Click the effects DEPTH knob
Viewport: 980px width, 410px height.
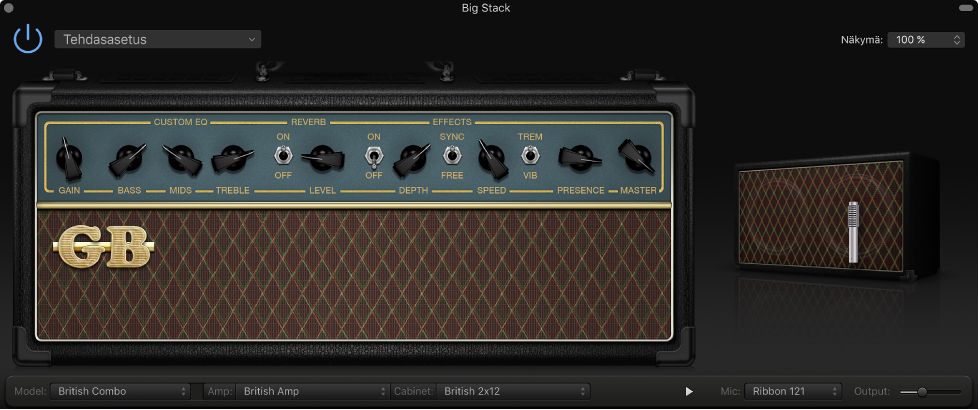coord(412,159)
